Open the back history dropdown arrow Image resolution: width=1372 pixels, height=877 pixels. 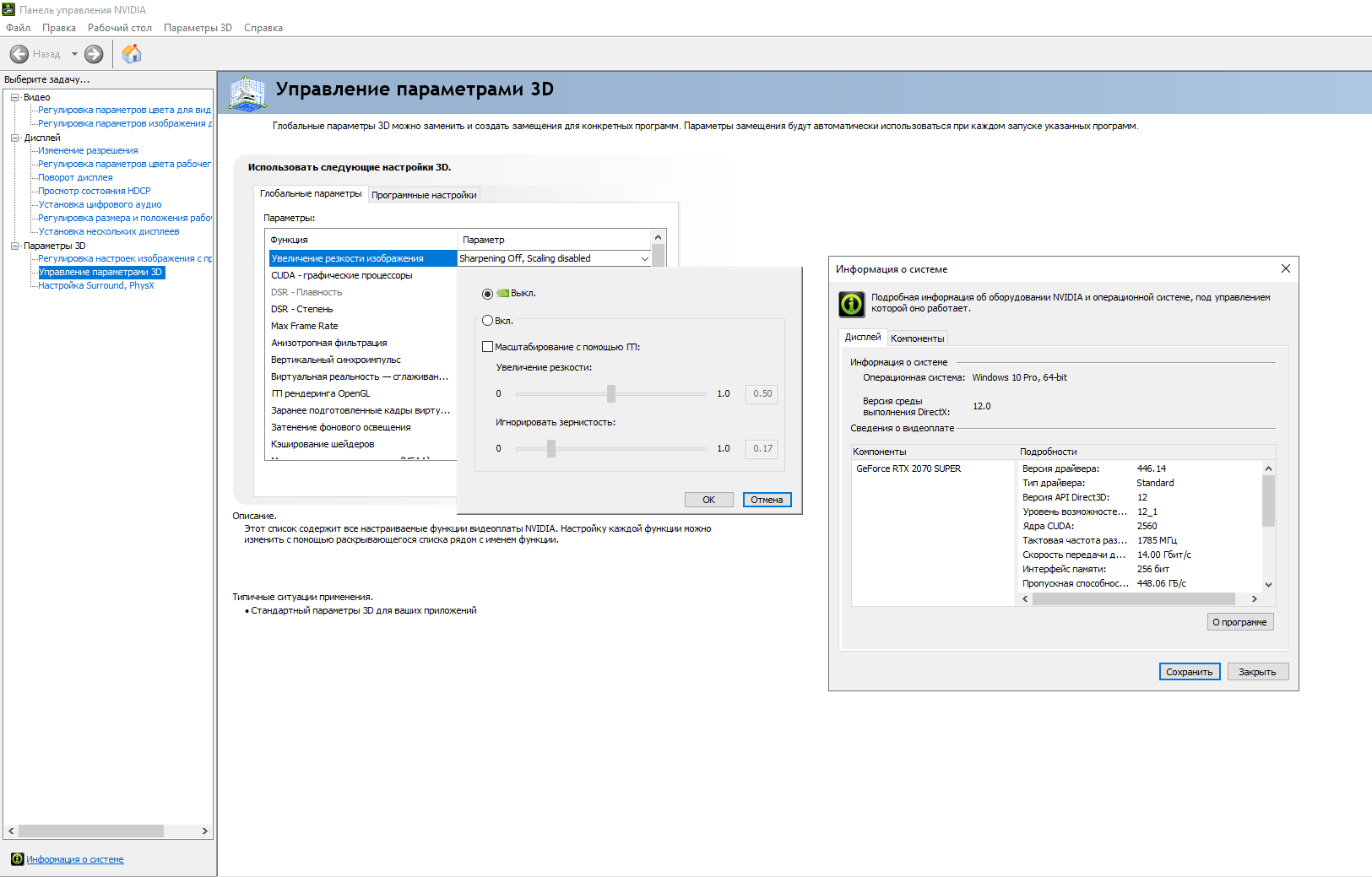coord(74,54)
